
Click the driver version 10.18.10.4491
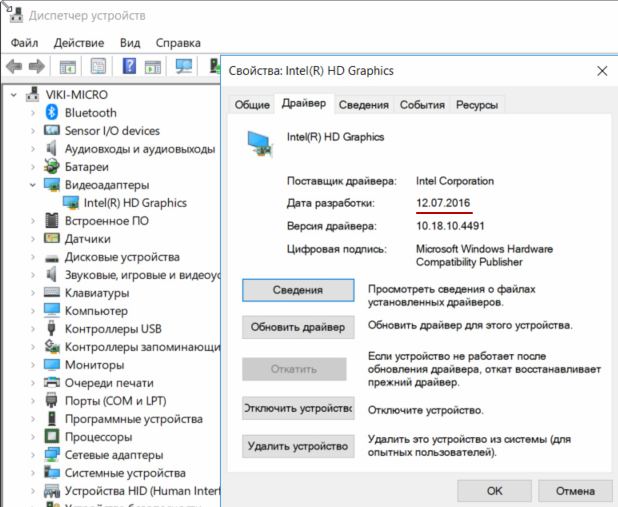click(x=450, y=226)
